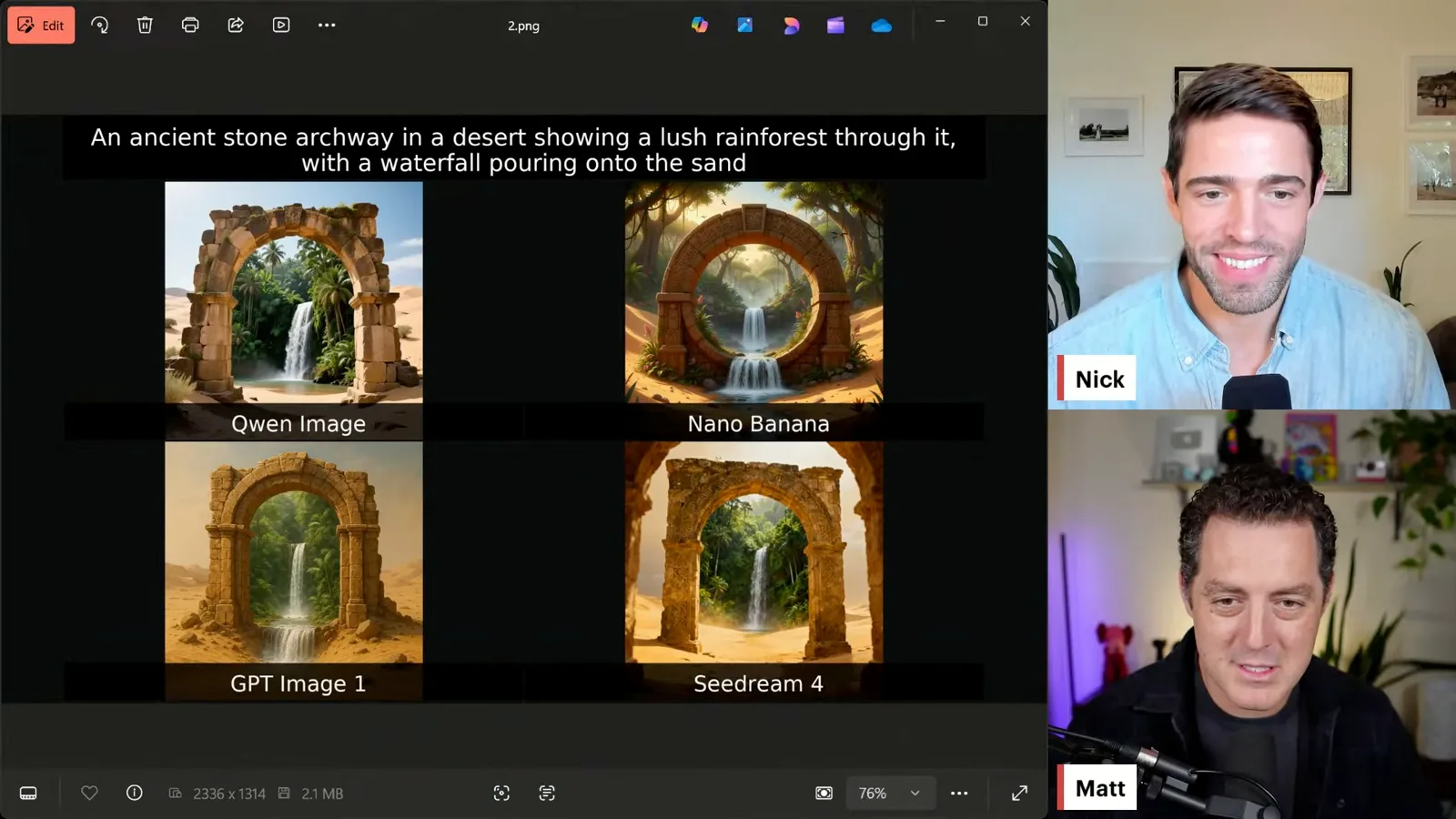Click the Qwen Image caption

pos(298,424)
